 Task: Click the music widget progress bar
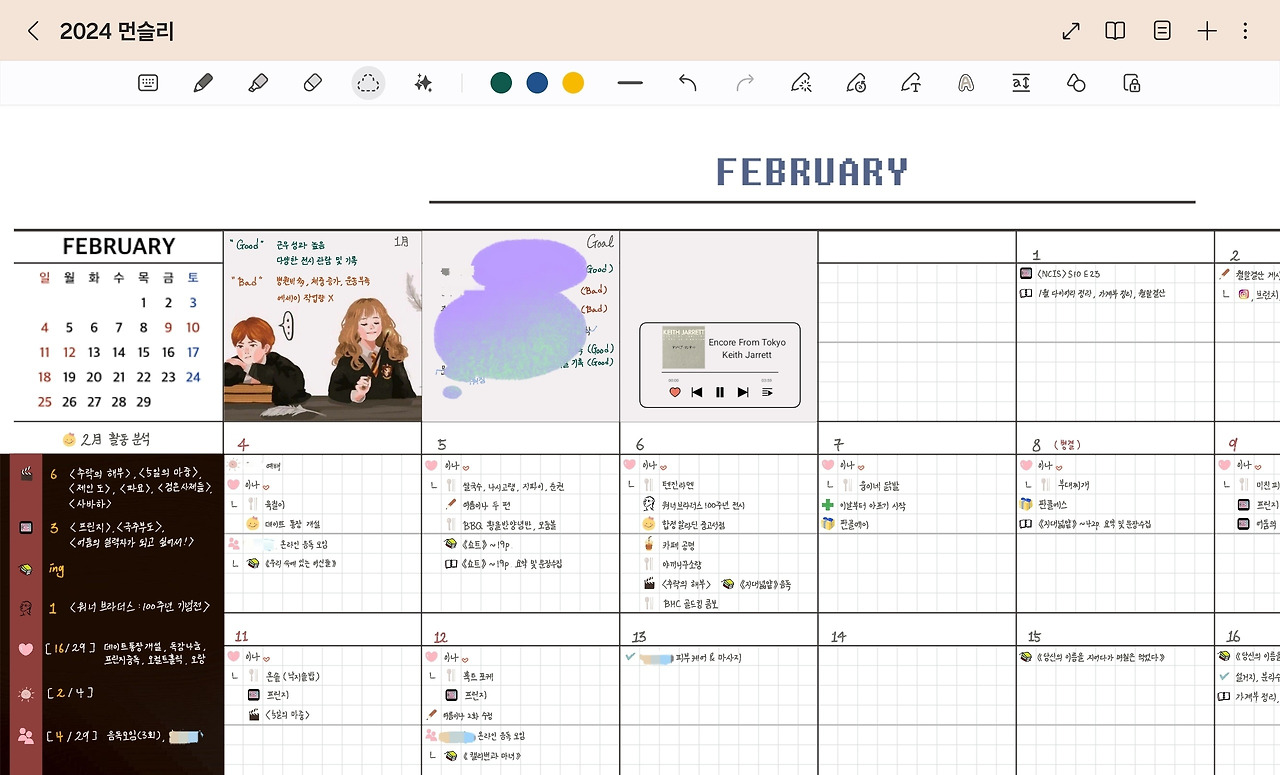(720, 372)
